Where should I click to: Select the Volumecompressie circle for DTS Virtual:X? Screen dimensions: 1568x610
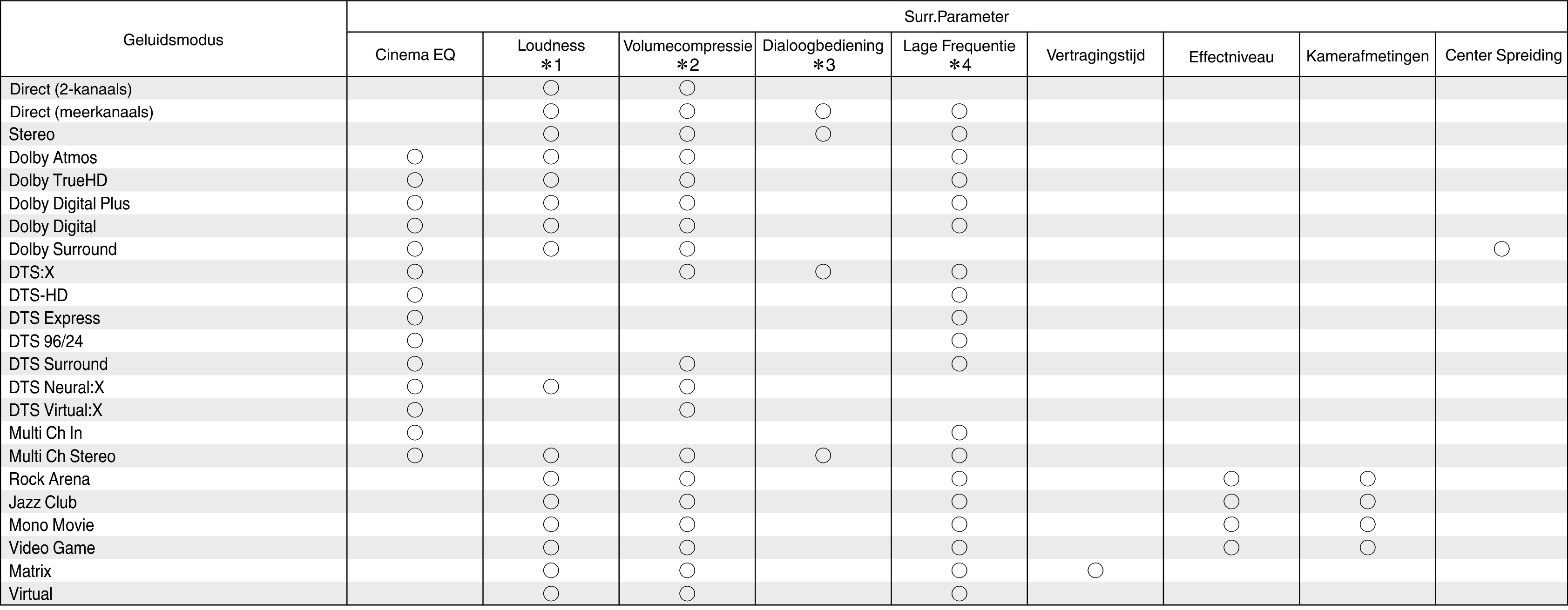[687, 410]
